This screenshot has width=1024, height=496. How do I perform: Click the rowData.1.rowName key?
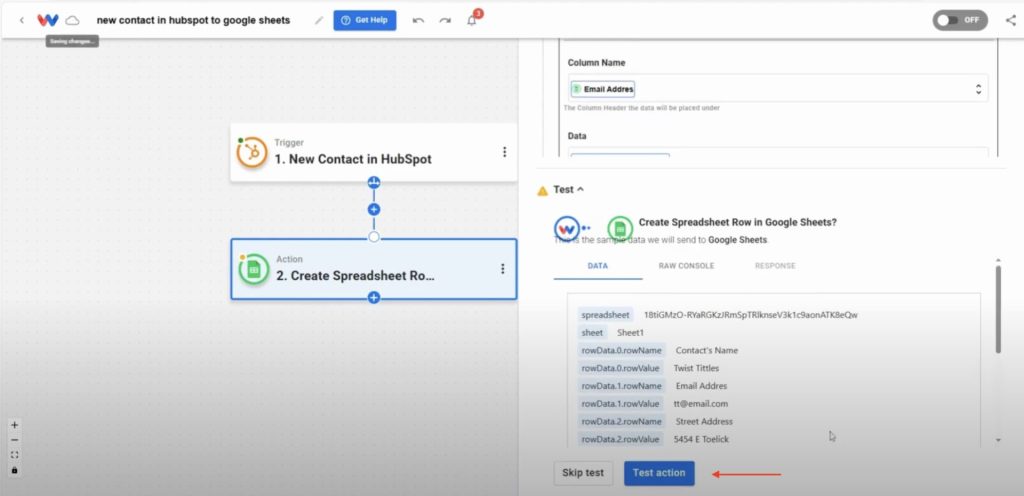(x=622, y=386)
